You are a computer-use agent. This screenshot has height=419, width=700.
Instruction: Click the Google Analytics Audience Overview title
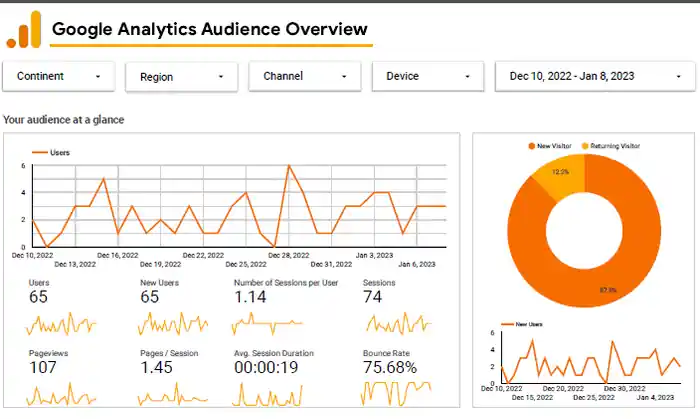(210, 29)
